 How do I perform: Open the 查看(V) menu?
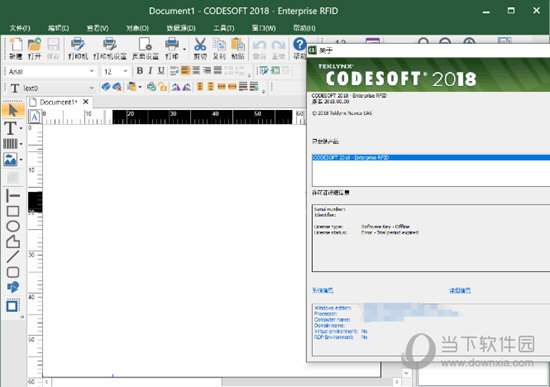[97, 28]
